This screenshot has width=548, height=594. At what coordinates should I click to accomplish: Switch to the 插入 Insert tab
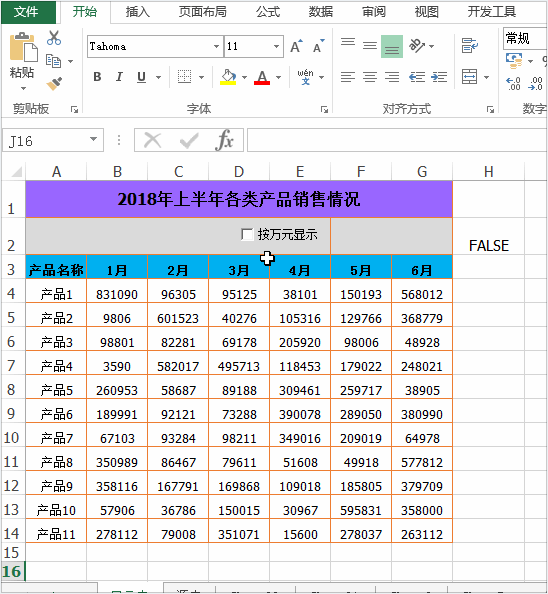(x=137, y=12)
